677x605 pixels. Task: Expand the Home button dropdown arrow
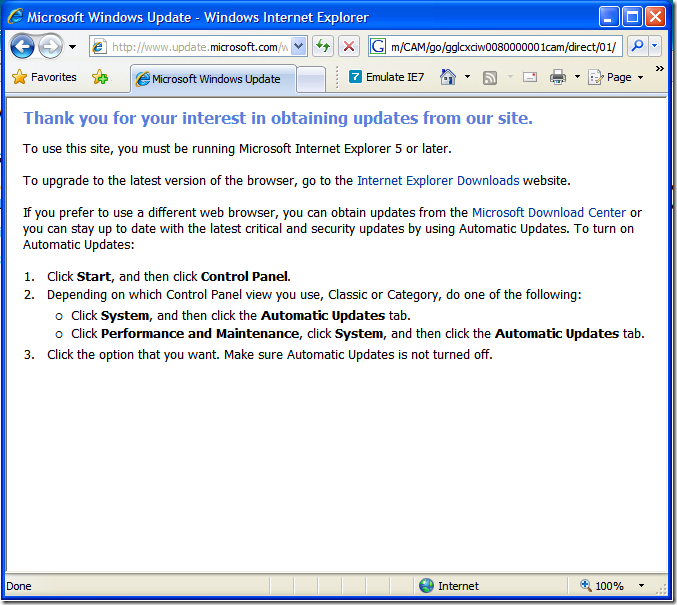coord(467,77)
